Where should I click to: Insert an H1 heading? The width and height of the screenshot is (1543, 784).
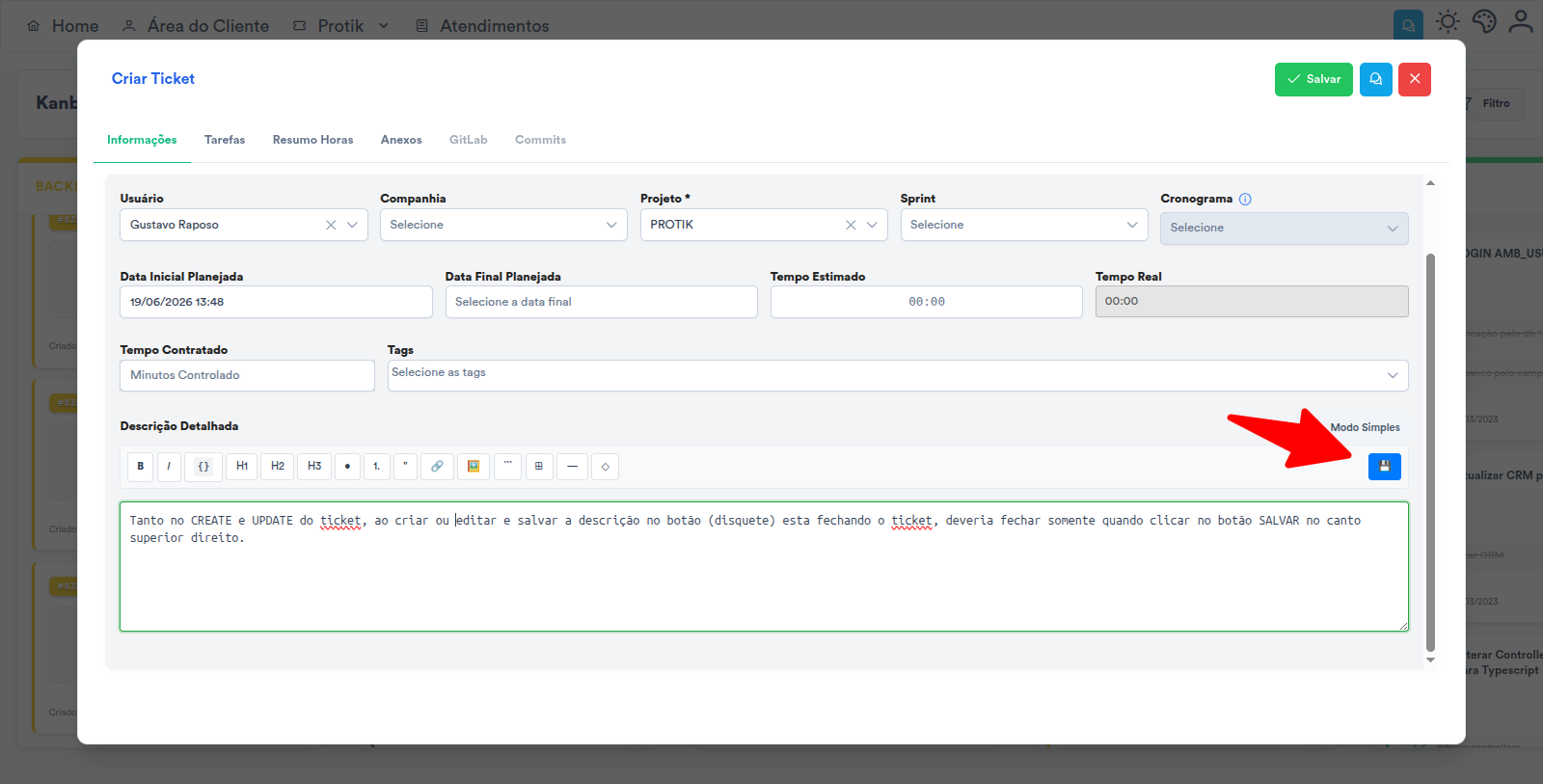pyautogui.click(x=242, y=467)
